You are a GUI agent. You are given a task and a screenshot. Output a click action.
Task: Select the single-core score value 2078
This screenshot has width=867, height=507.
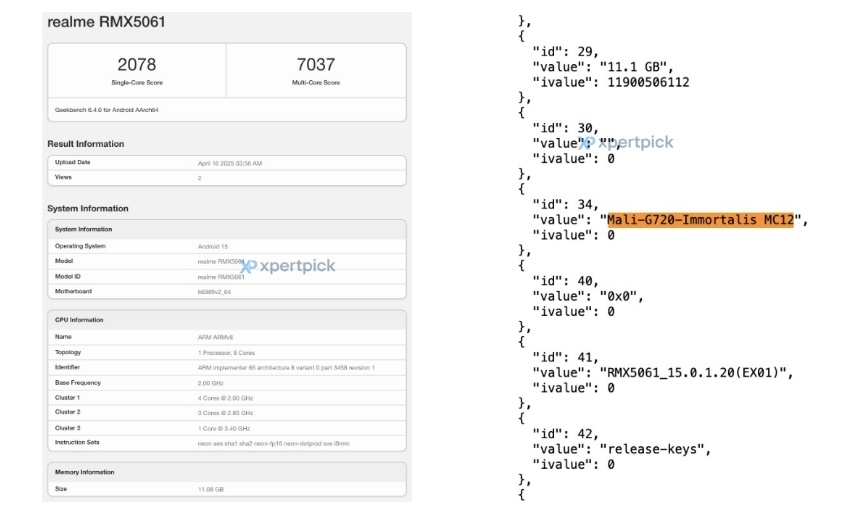137,65
